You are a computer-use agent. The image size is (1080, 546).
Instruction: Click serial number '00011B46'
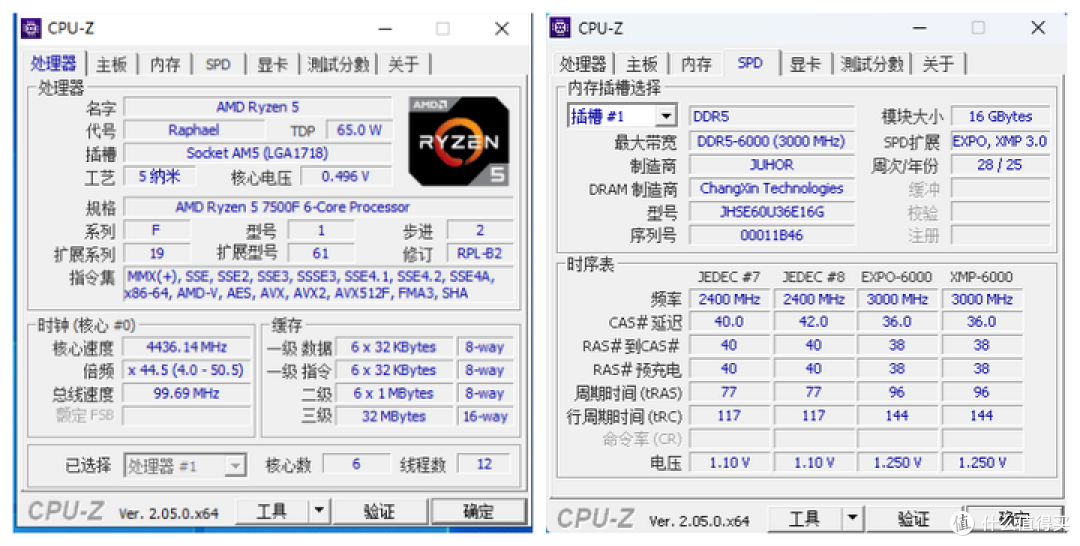(772, 235)
